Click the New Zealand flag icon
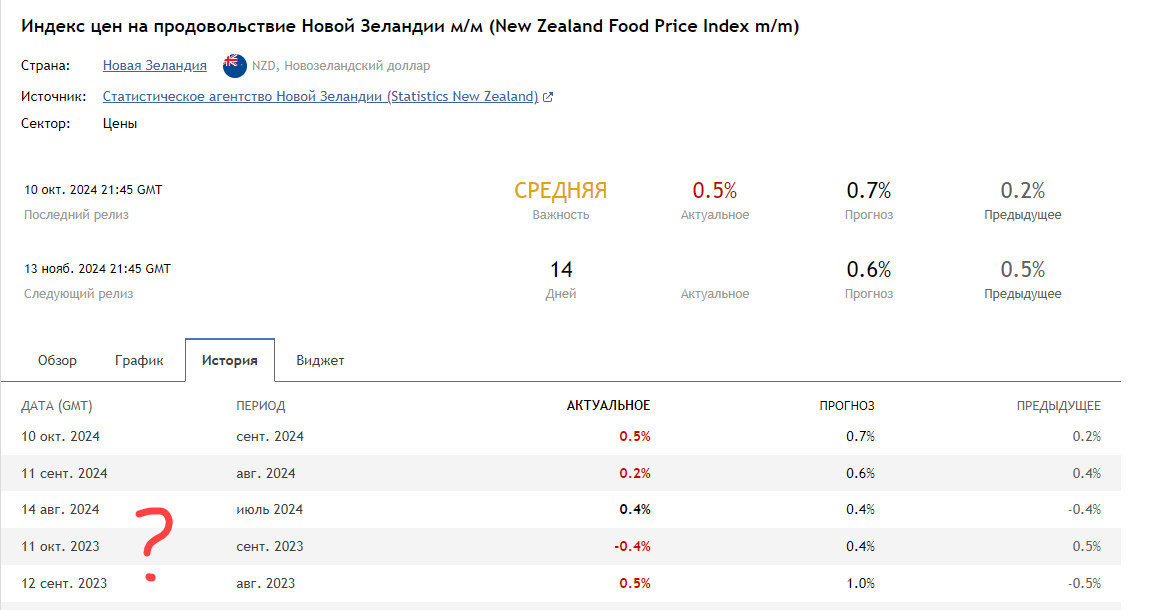Viewport: 1171px width, 610px height. (x=235, y=66)
